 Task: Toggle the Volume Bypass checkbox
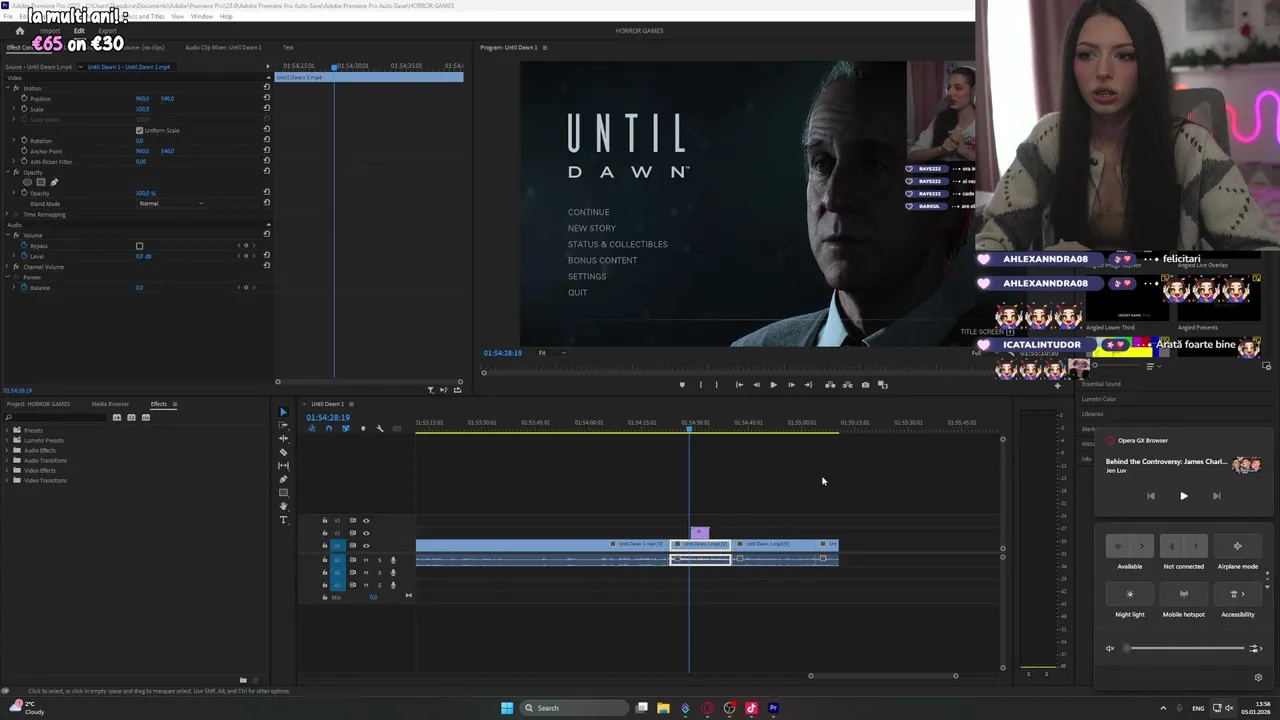click(139, 246)
